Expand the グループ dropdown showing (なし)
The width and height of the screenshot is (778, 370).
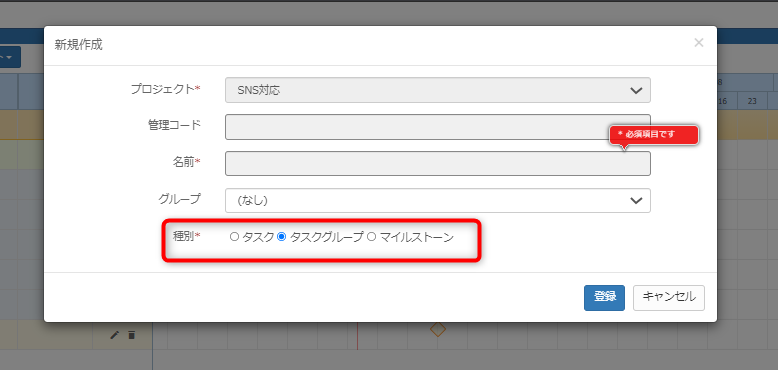[438, 200]
